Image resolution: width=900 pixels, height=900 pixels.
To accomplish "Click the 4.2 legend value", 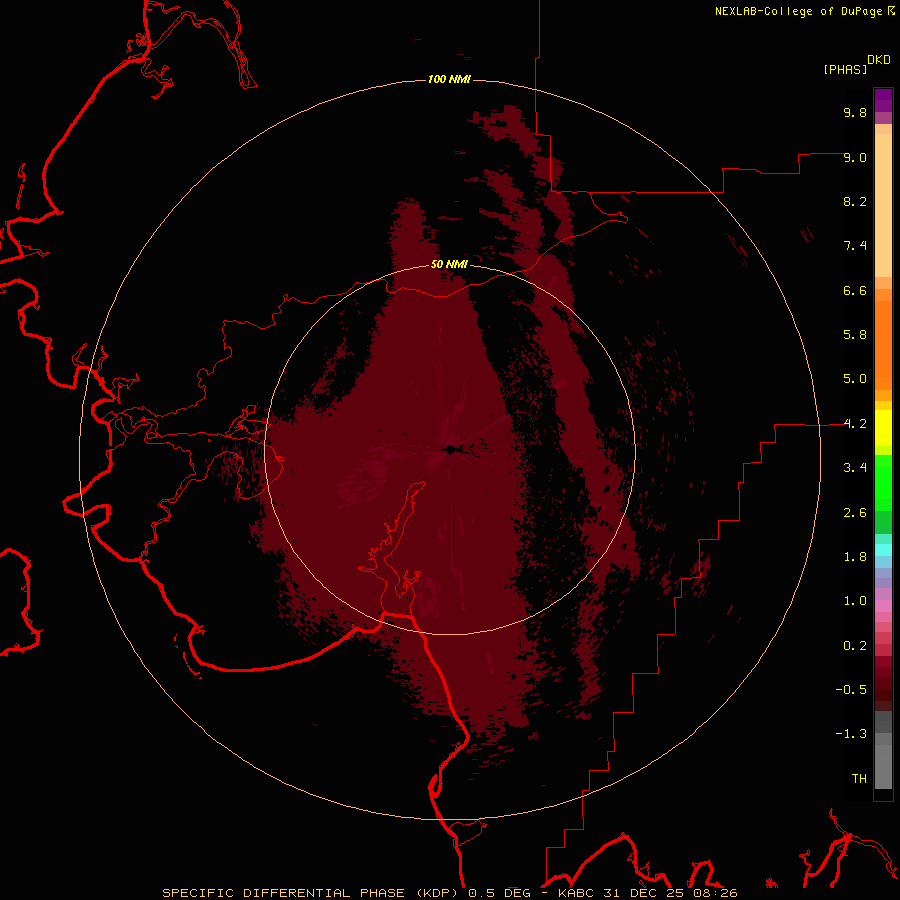I will click(x=855, y=424).
